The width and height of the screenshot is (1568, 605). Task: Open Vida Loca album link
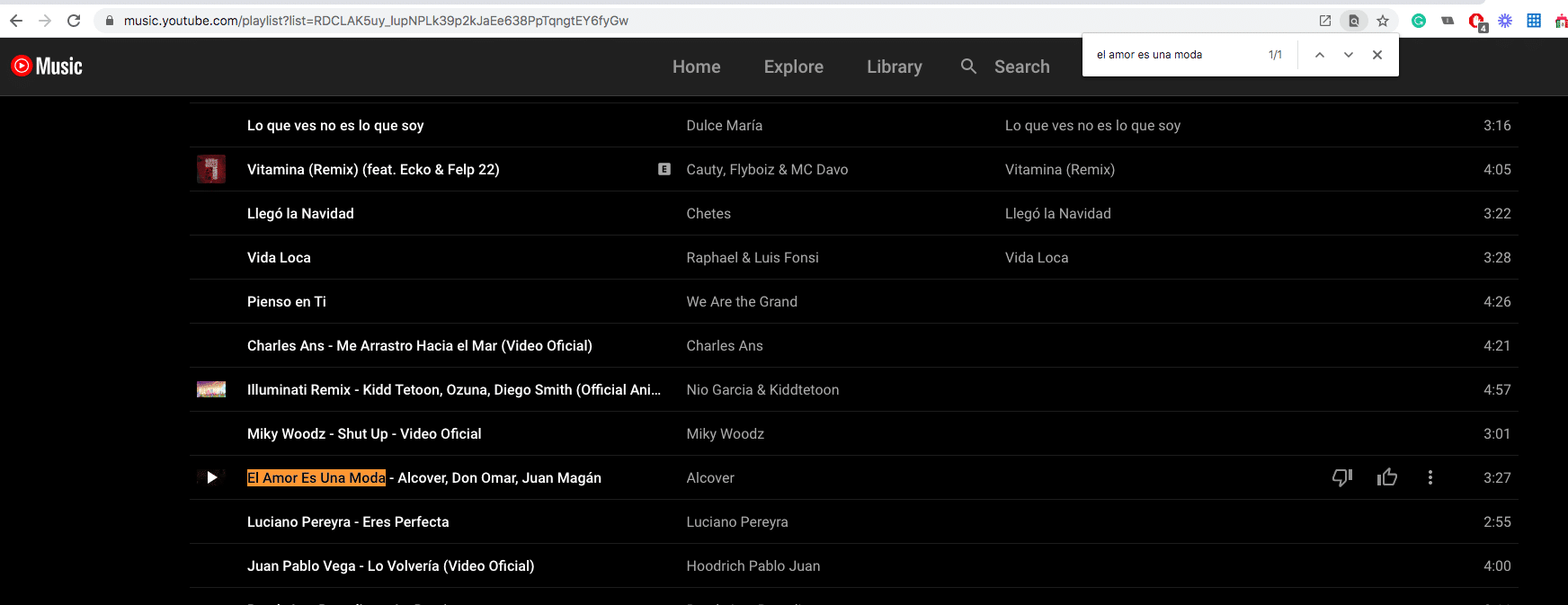(1036, 258)
